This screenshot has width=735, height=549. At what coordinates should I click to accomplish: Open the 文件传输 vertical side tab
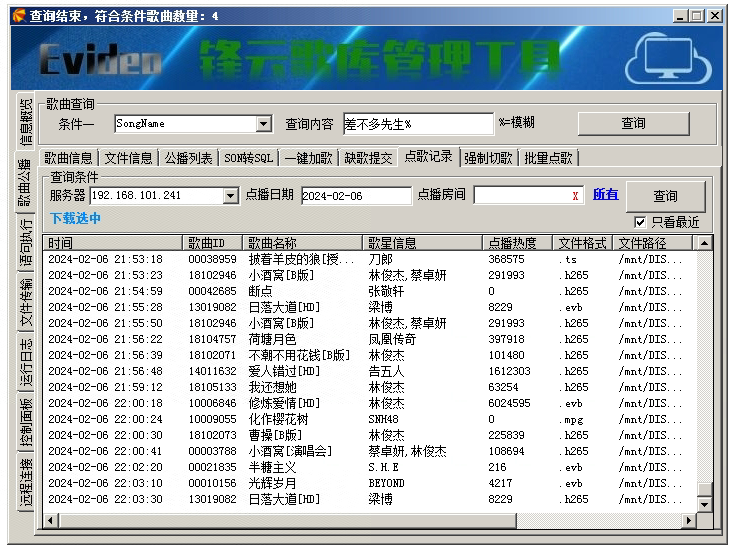[x=26, y=302]
